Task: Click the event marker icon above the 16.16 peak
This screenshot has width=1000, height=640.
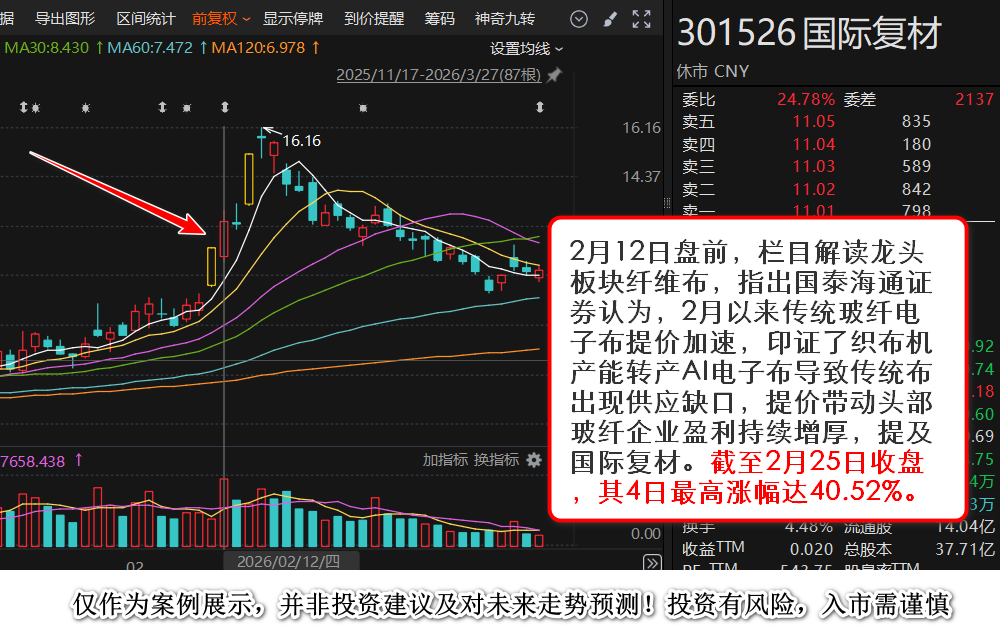Action: (x=223, y=107)
